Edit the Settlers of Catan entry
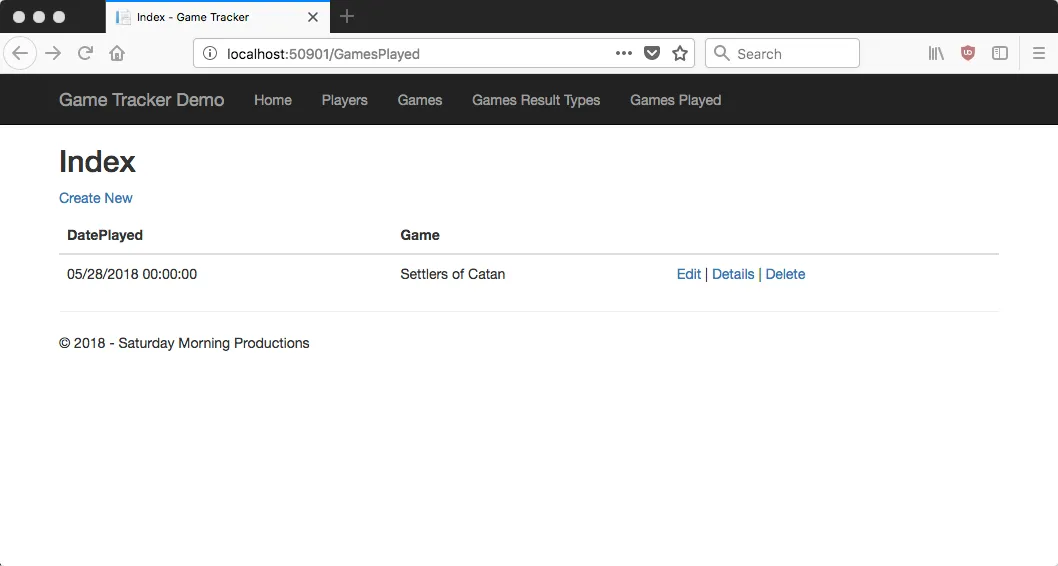 click(x=688, y=274)
